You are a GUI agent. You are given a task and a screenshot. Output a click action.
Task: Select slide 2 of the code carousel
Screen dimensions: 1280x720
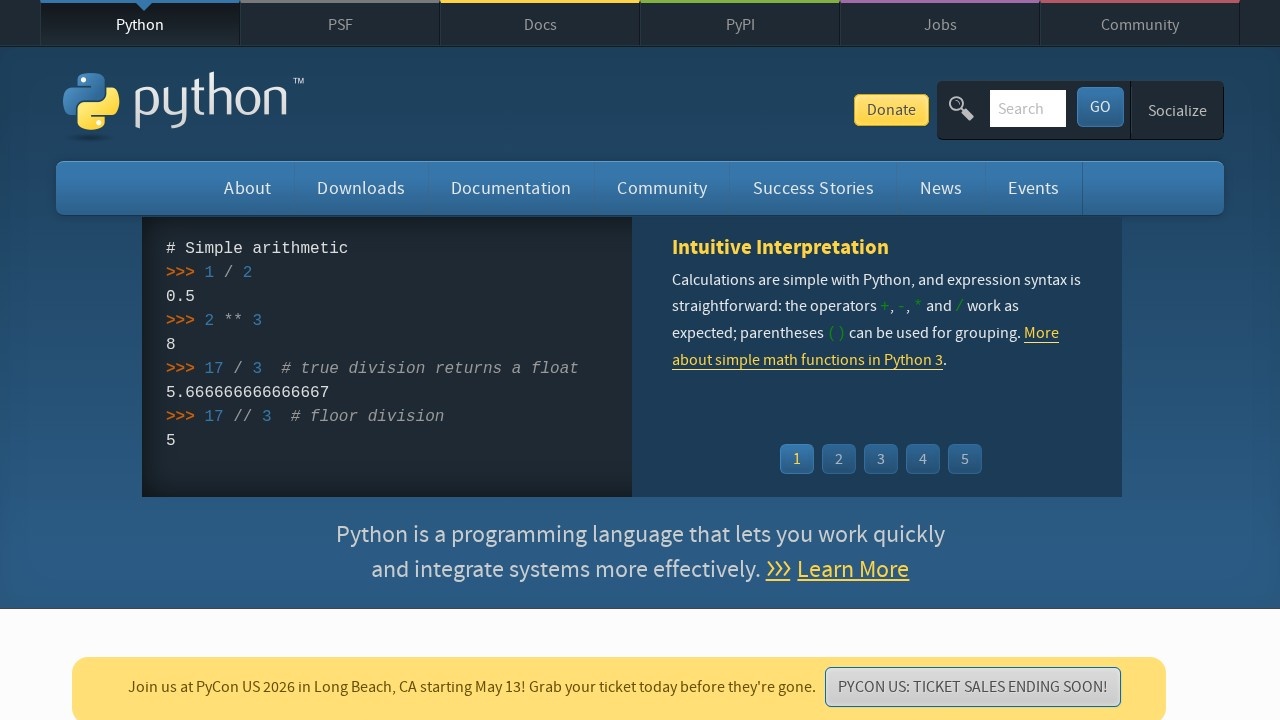tap(839, 459)
